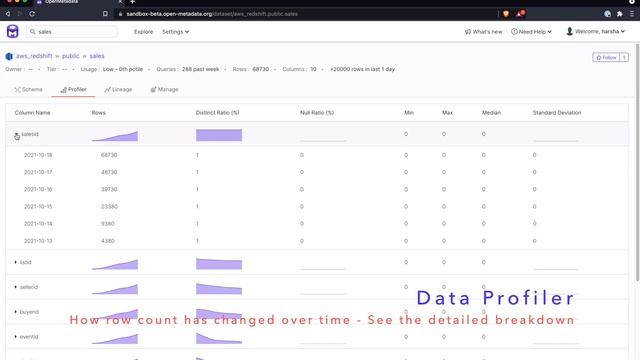
Task: Click the Standard Deviation header
Action: 557,113
